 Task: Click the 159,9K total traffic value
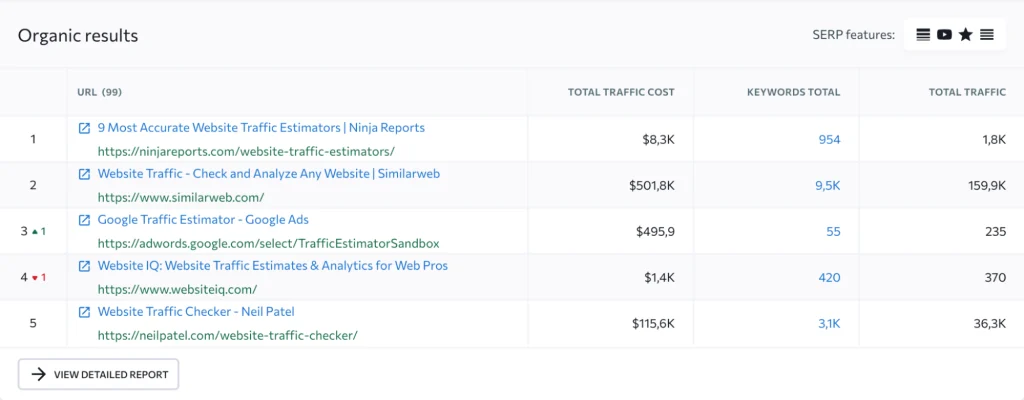[987, 186]
